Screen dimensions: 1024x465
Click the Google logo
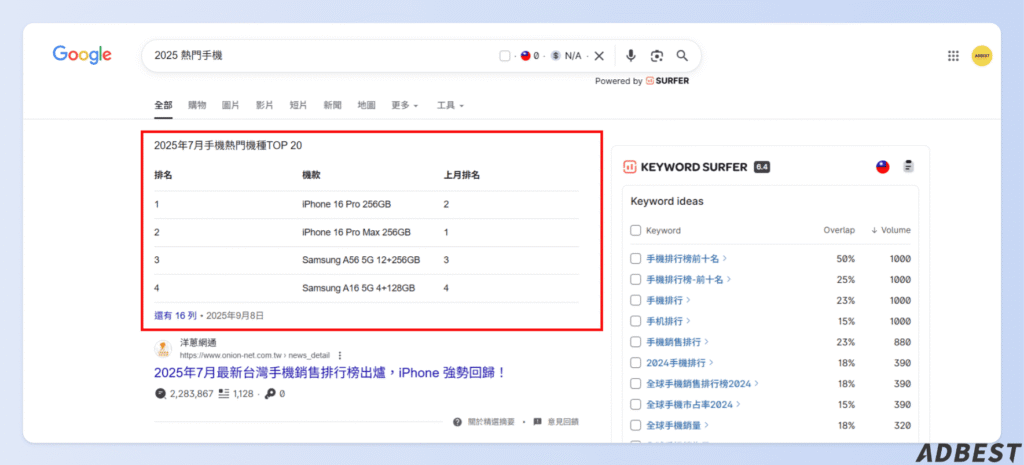pyautogui.click(x=82, y=55)
